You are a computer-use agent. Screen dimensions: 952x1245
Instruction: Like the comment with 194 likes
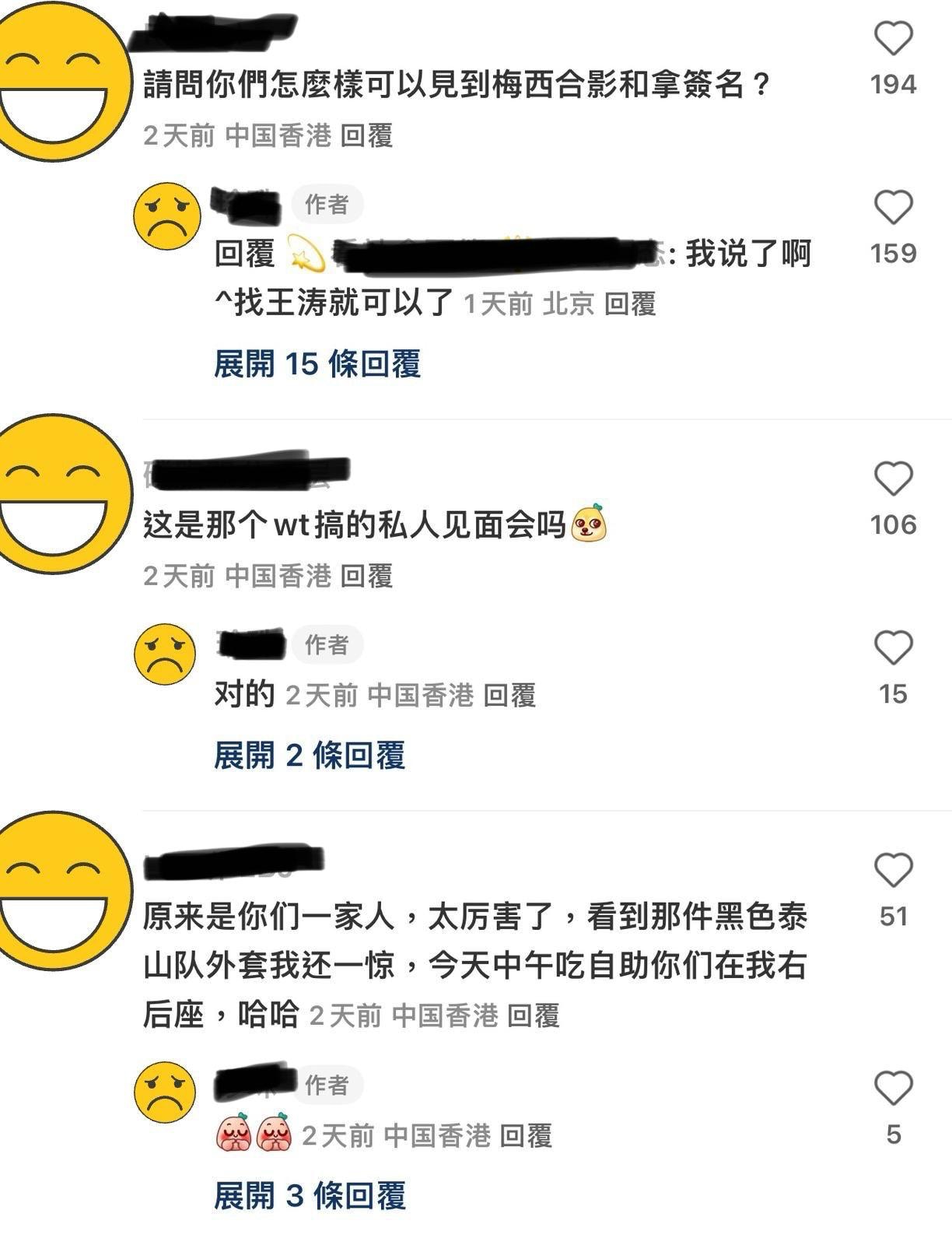click(893, 37)
